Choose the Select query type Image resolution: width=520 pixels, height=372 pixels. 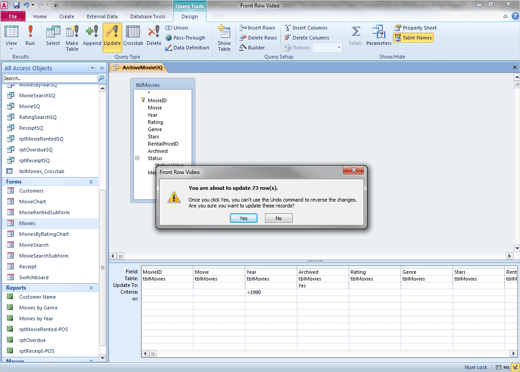53,36
